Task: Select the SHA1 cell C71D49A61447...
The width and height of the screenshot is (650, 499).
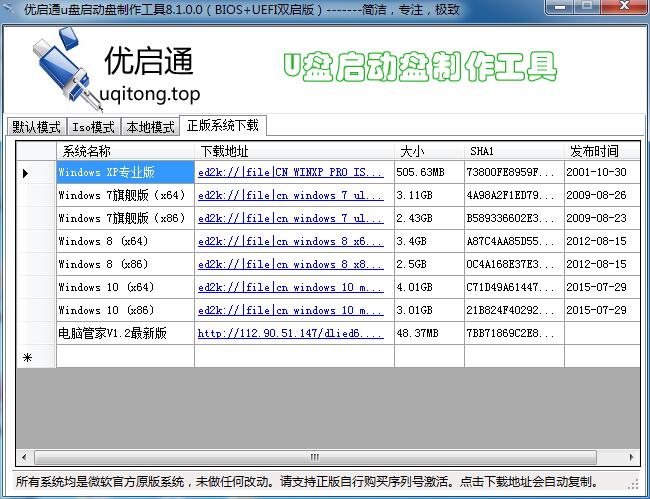Action: click(x=514, y=287)
